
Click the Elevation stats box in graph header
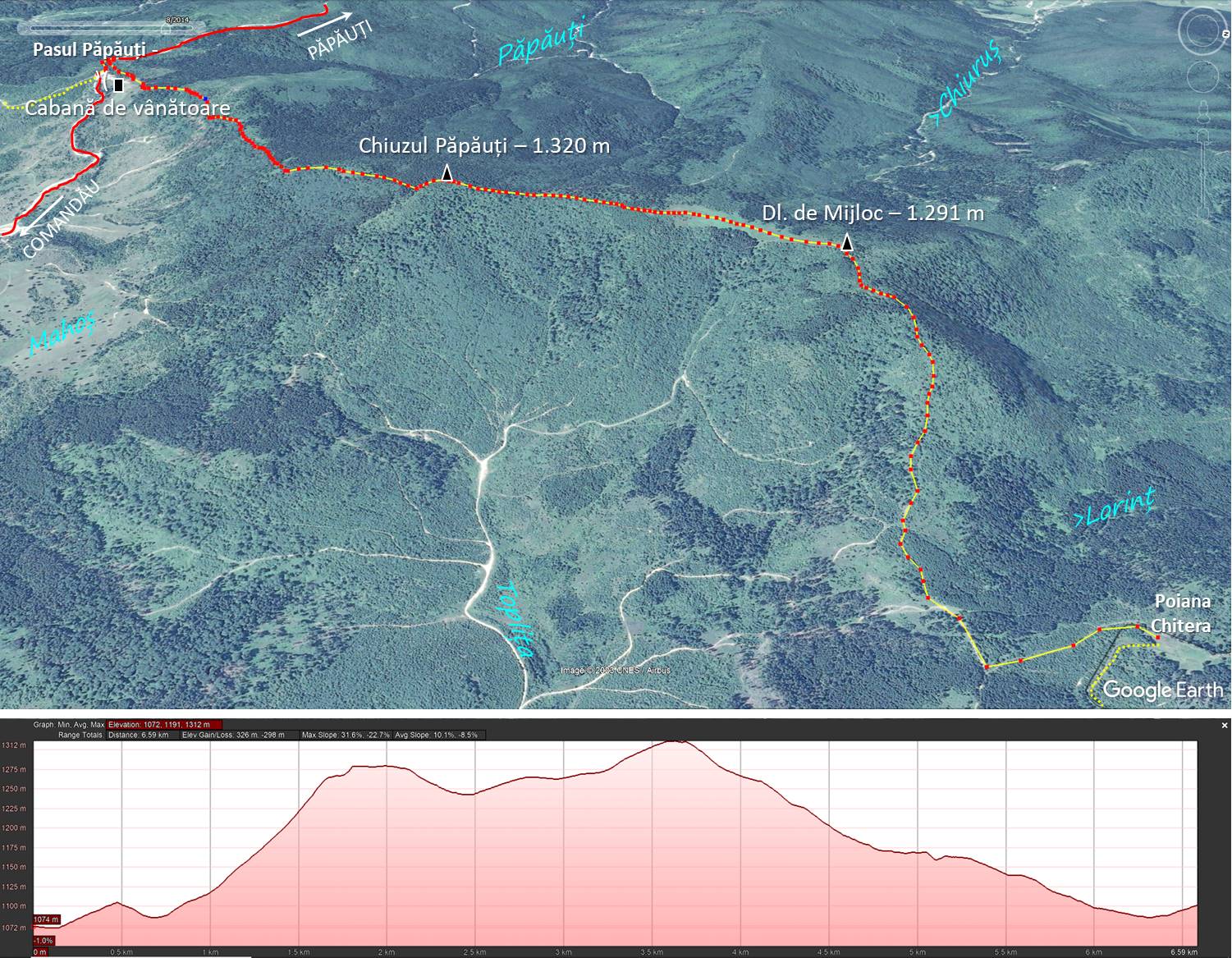click(164, 725)
